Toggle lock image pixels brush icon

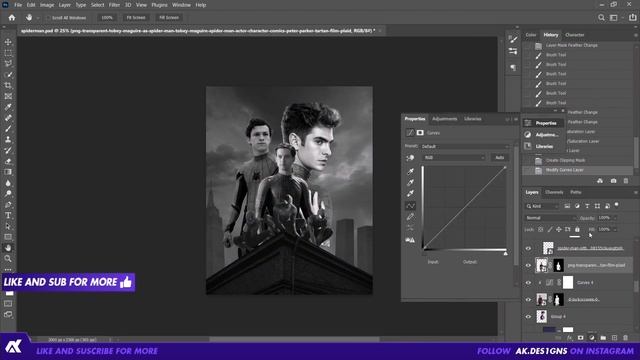tap(550, 229)
